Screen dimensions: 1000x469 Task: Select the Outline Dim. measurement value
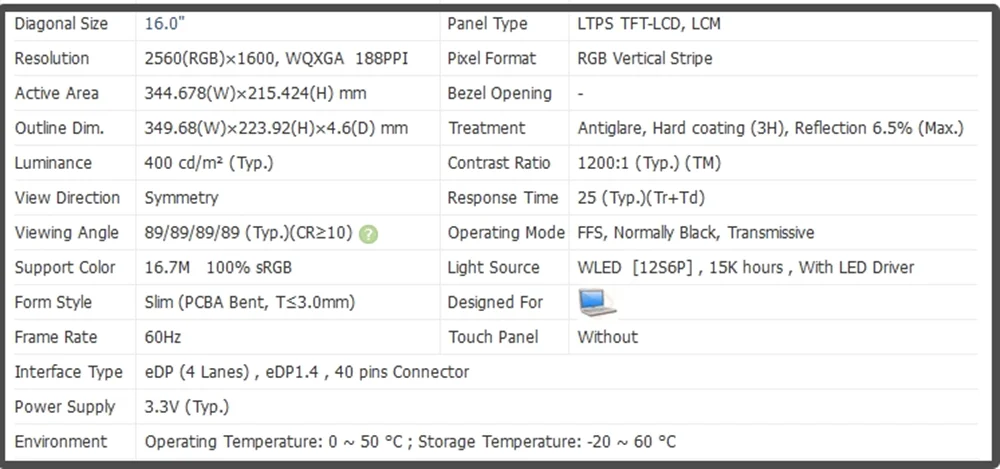point(276,128)
